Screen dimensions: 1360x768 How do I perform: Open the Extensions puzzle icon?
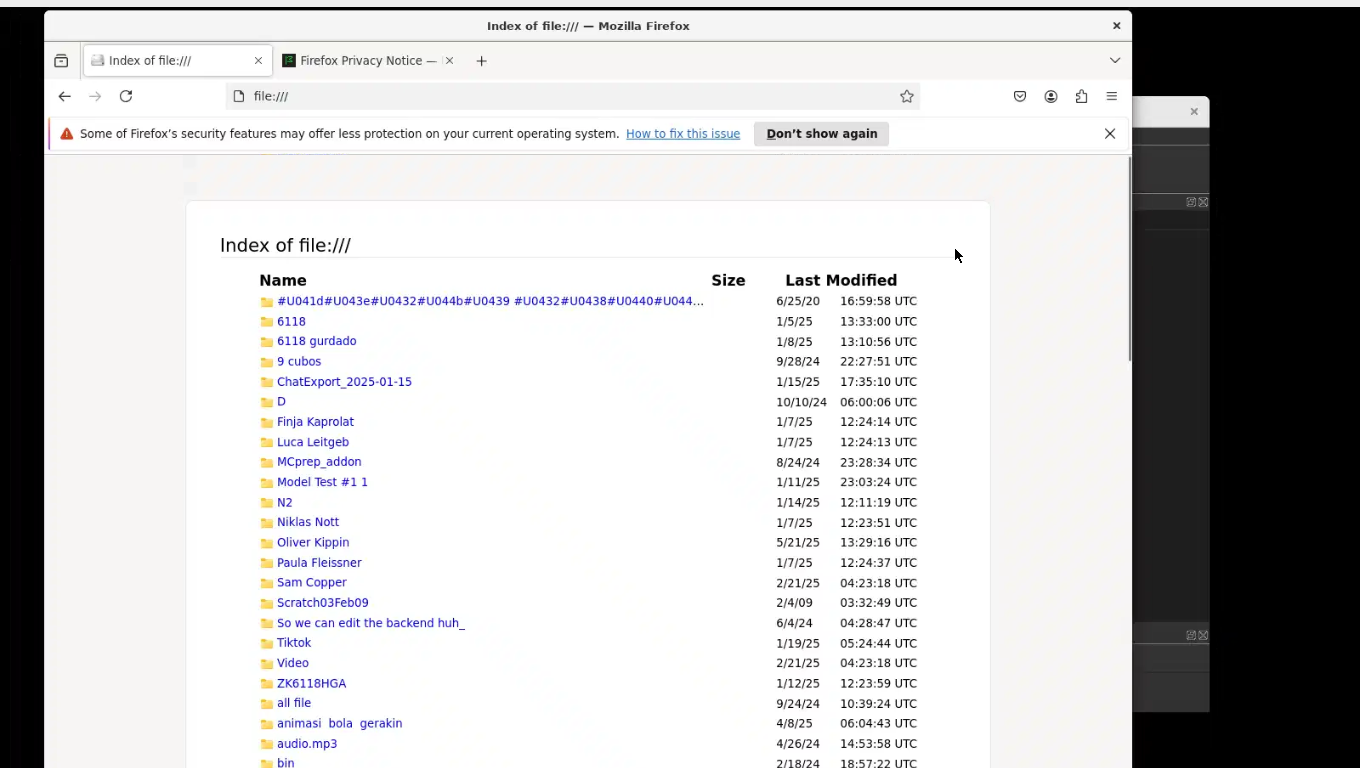pyautogui.click(x=1081, y=96)
